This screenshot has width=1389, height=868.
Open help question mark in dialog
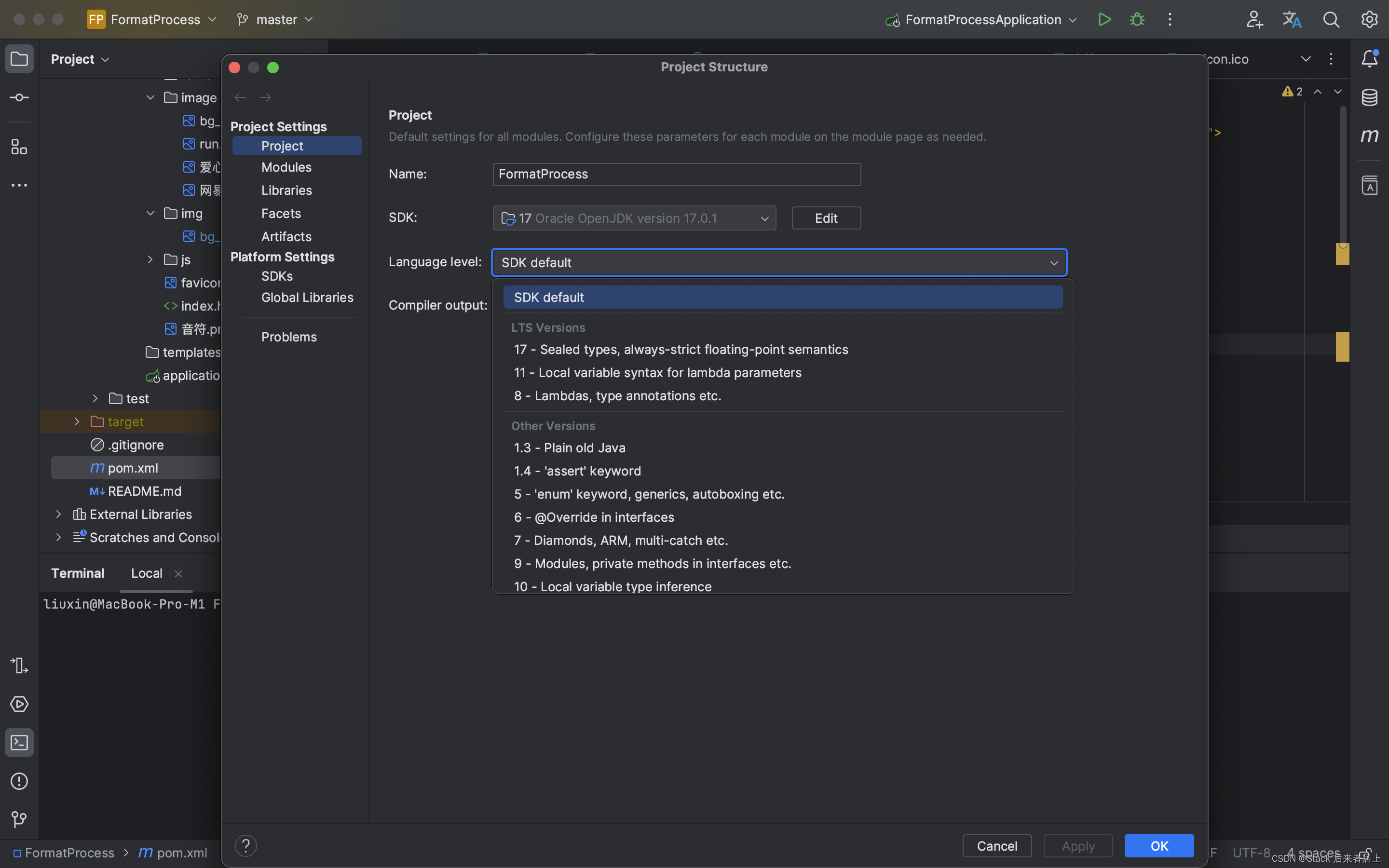pos(245,846)
